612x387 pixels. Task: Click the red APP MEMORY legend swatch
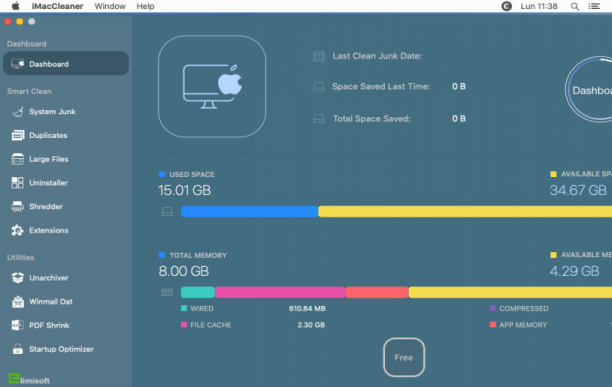coord(493,325)
